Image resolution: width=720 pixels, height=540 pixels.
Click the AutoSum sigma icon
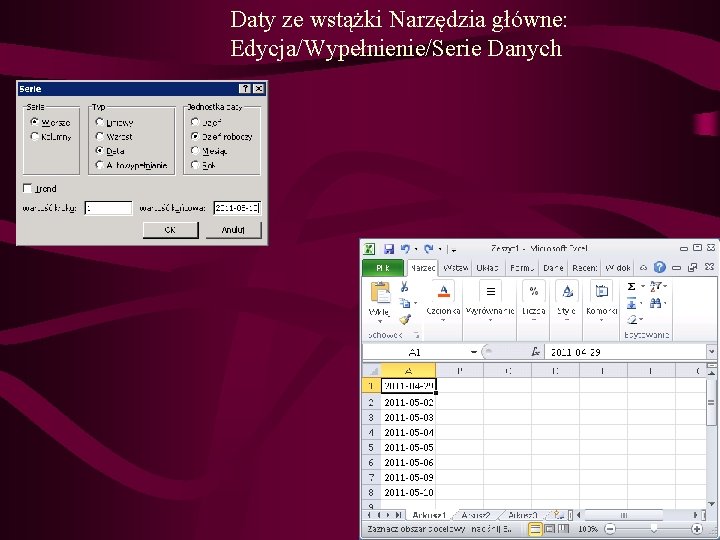tap(631, 287)
